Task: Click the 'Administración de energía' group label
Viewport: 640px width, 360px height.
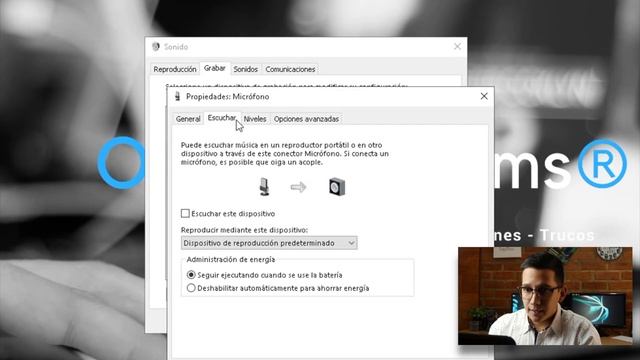Action: (x=231, y=259)
